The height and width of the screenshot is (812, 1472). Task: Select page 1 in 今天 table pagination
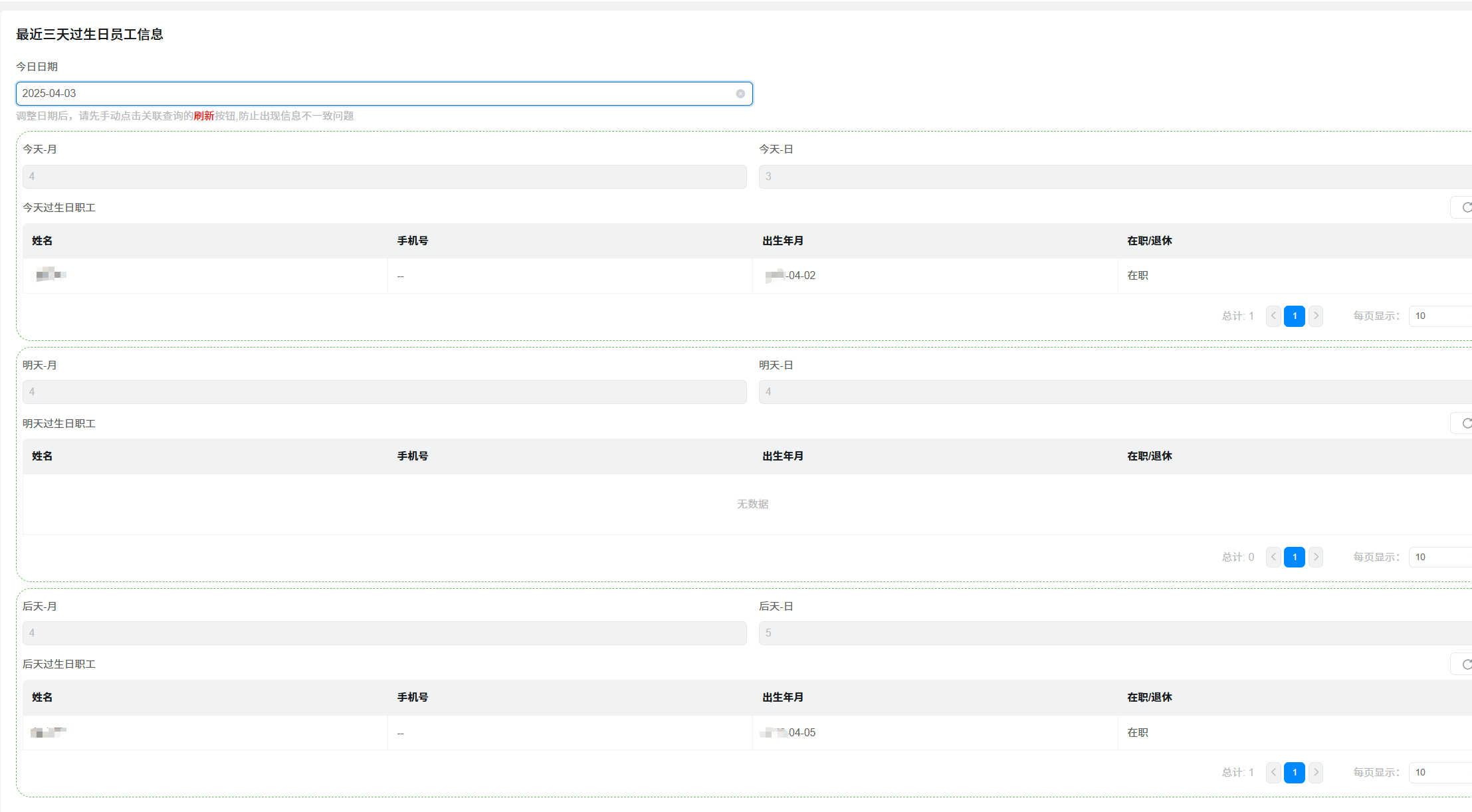(x=1294, y=316)
